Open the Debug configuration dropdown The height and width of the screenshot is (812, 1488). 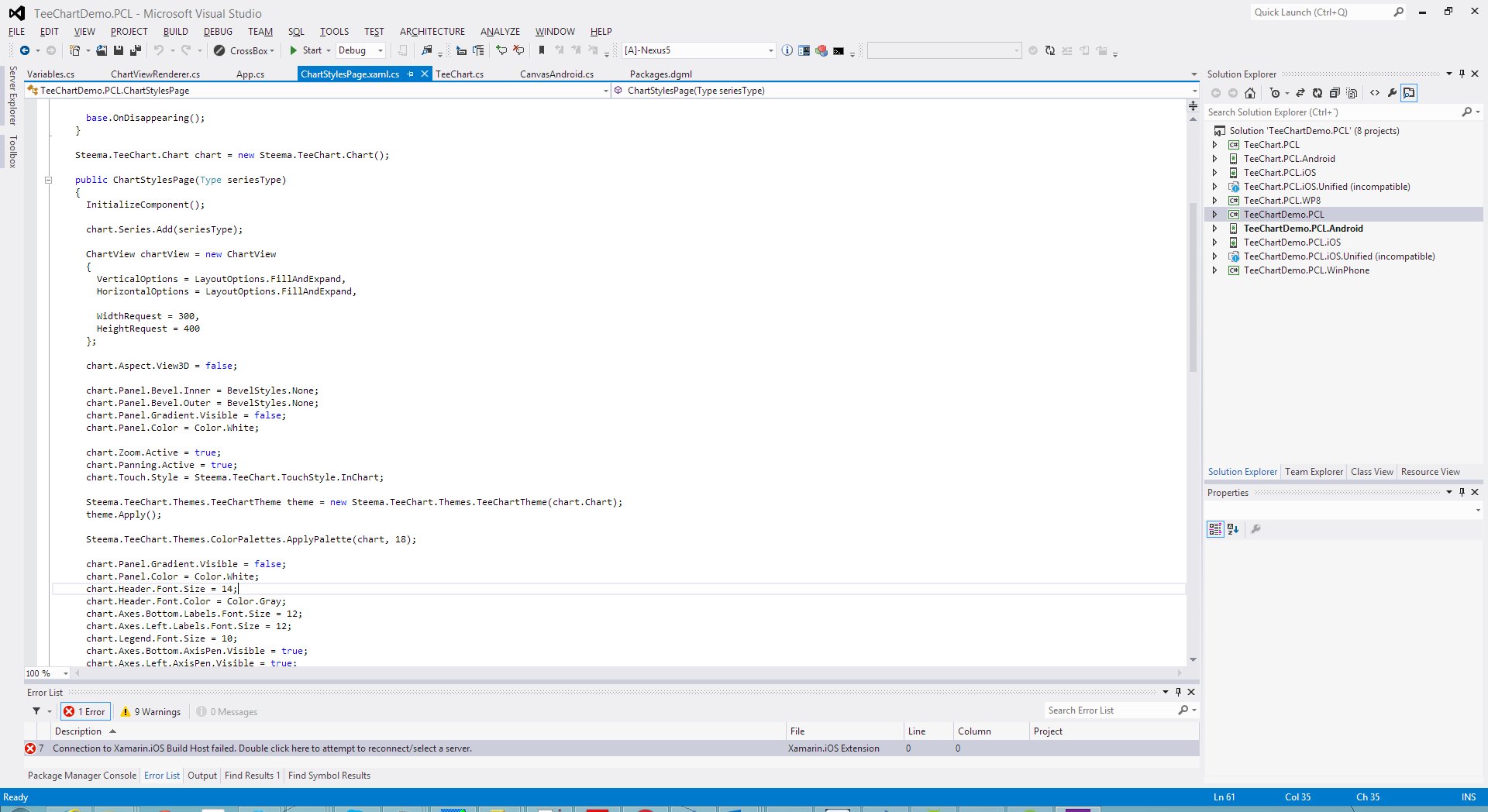click(360, 50)
